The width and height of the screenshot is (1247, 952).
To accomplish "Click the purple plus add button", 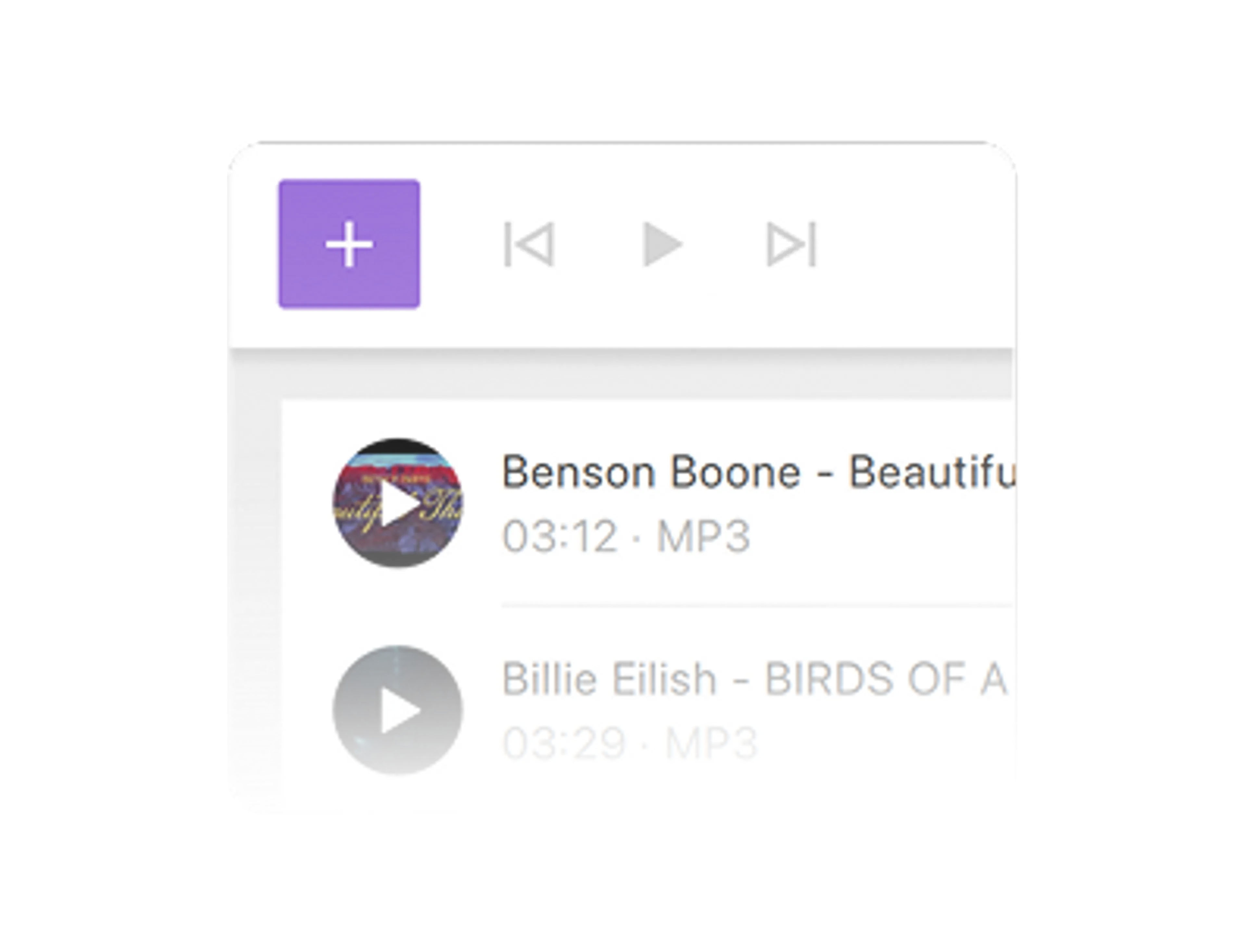I will tap(348, 244).
